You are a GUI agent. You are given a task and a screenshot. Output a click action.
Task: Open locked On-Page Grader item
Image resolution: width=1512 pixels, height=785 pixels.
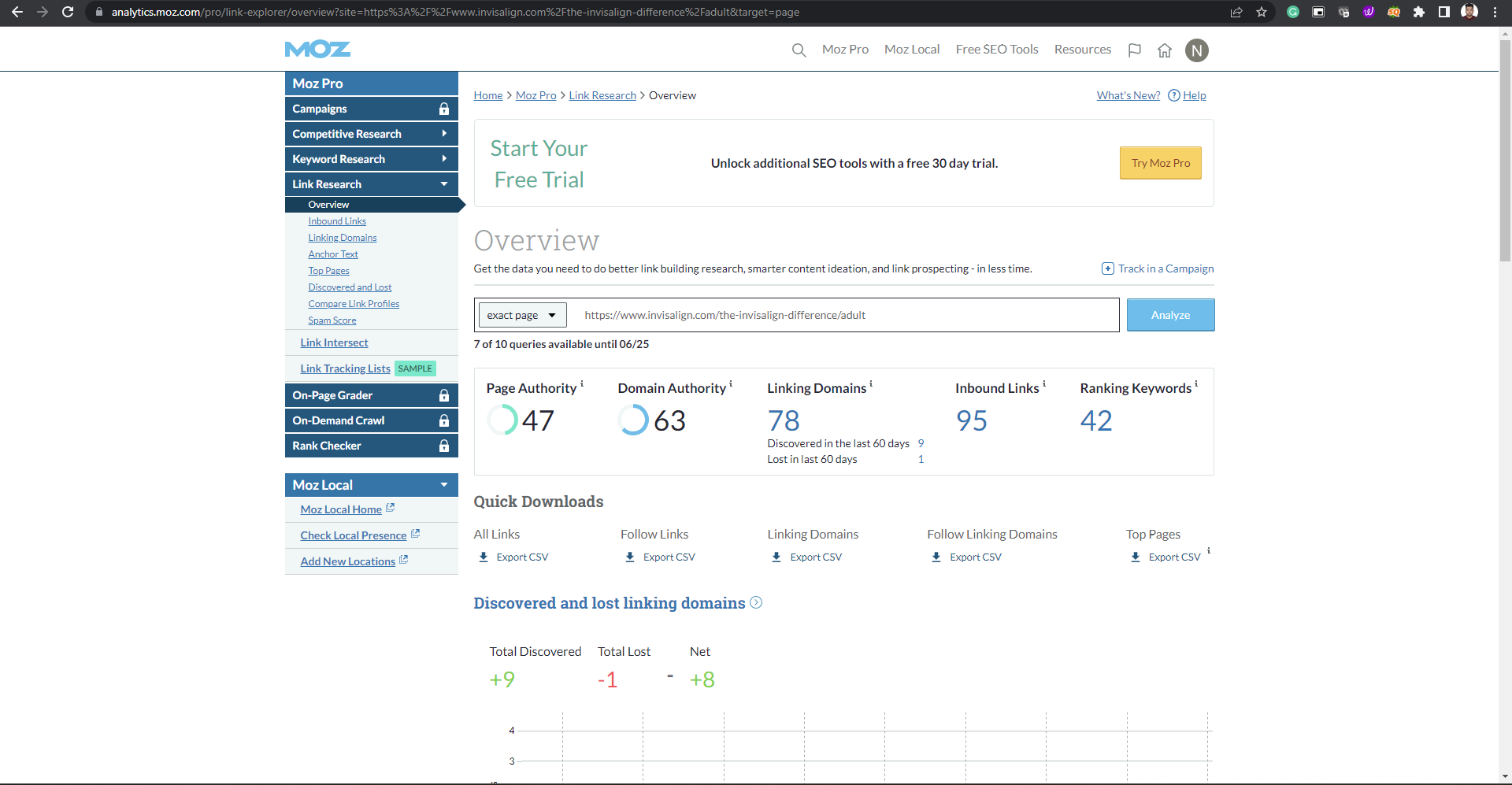point(371,395)
